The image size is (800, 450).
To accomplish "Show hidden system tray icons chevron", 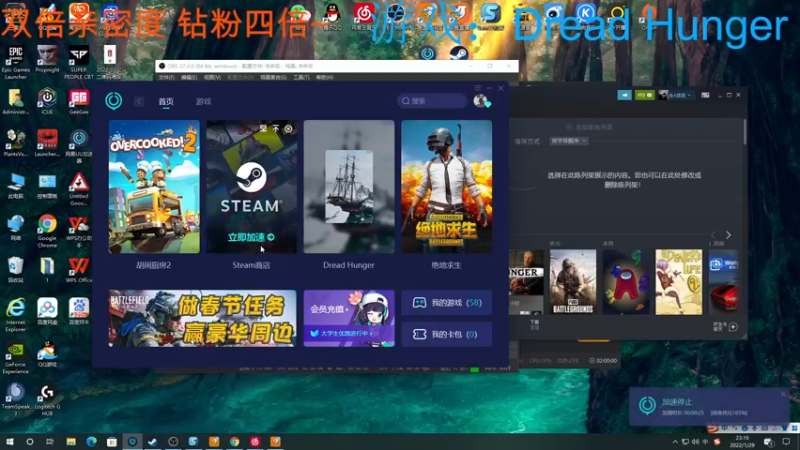I will point(675,442).
